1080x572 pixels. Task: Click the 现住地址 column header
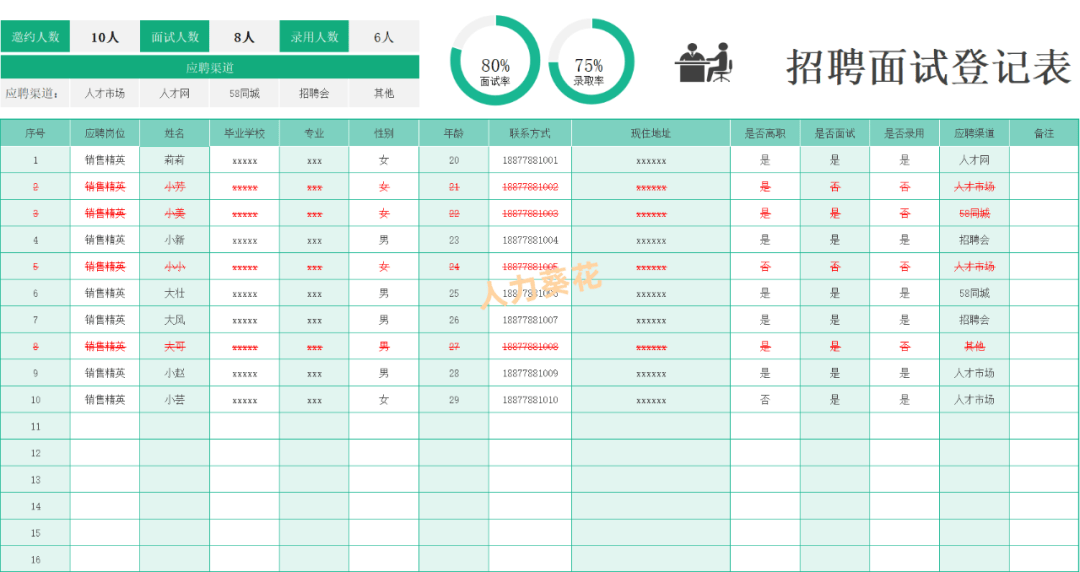pos(651,134)
